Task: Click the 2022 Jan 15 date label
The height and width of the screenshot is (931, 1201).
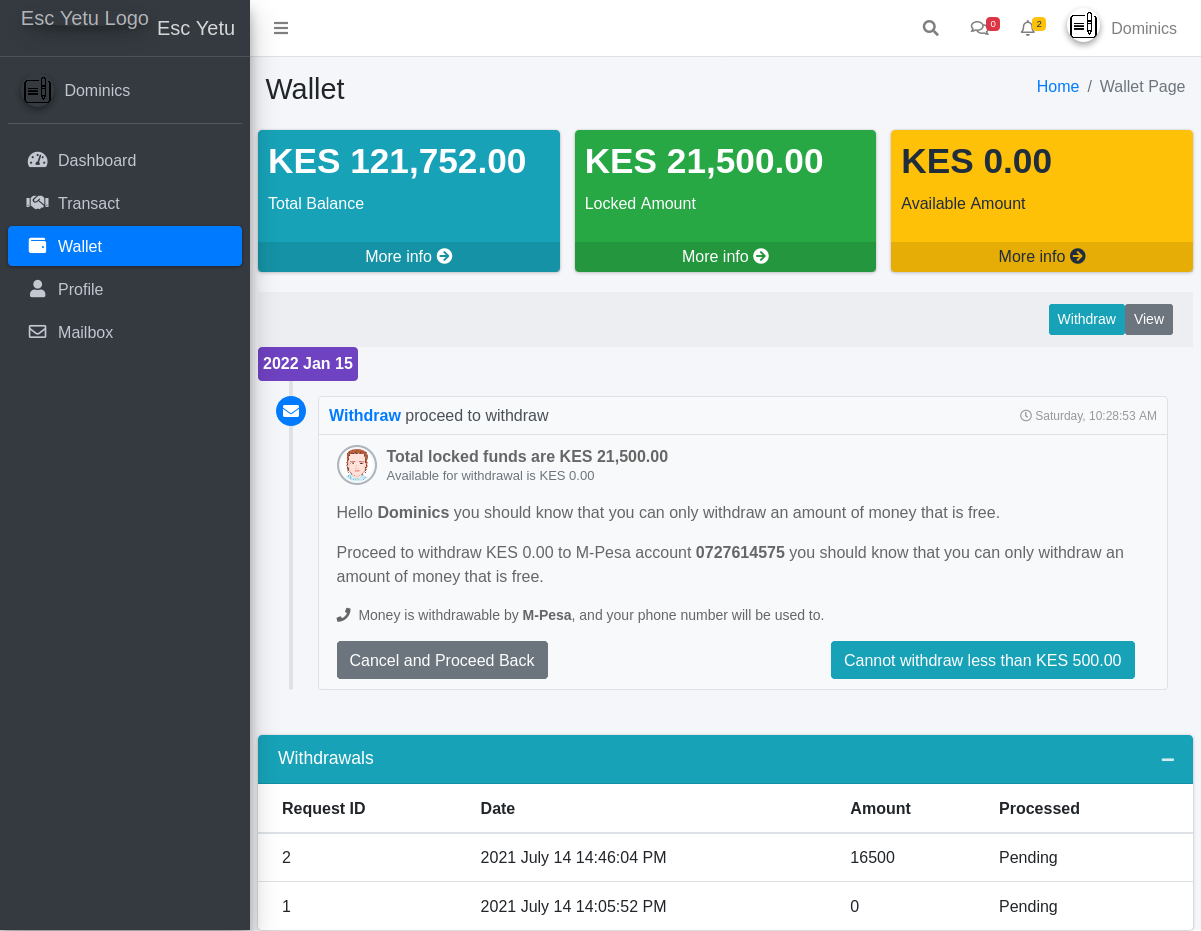Action: coord(307,364)
